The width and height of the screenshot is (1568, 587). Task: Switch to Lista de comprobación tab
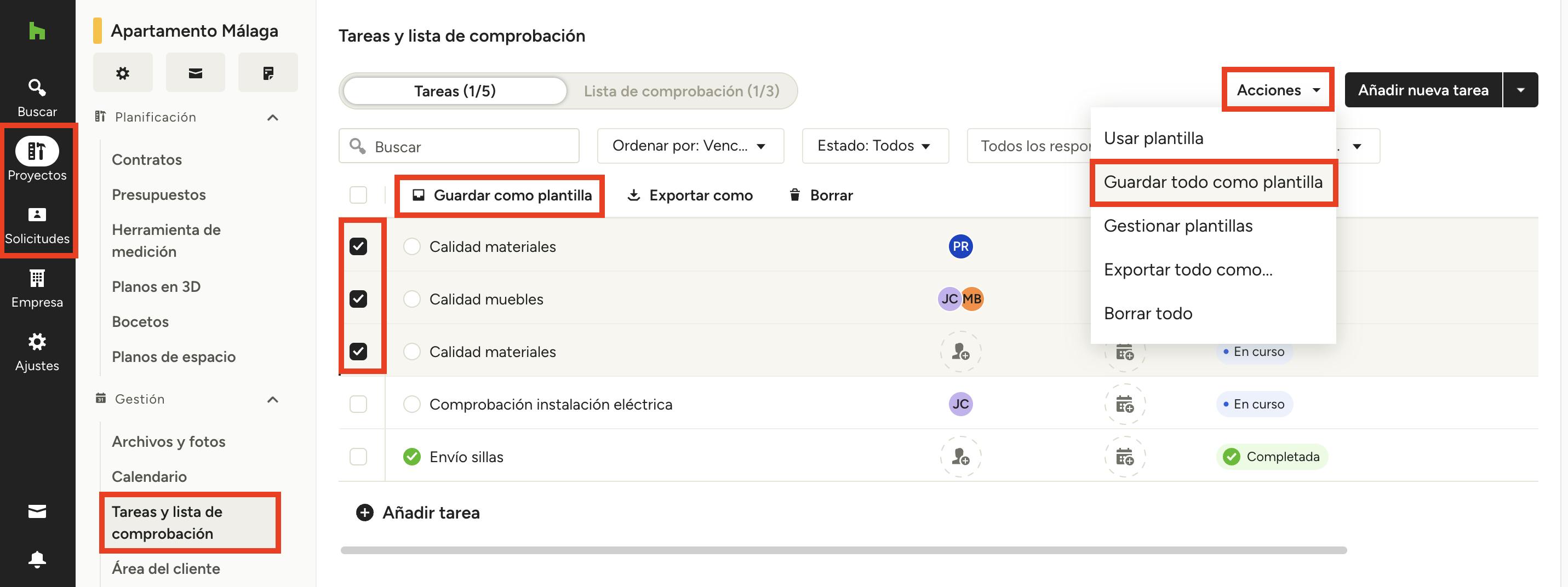click(x=681, y=91)
